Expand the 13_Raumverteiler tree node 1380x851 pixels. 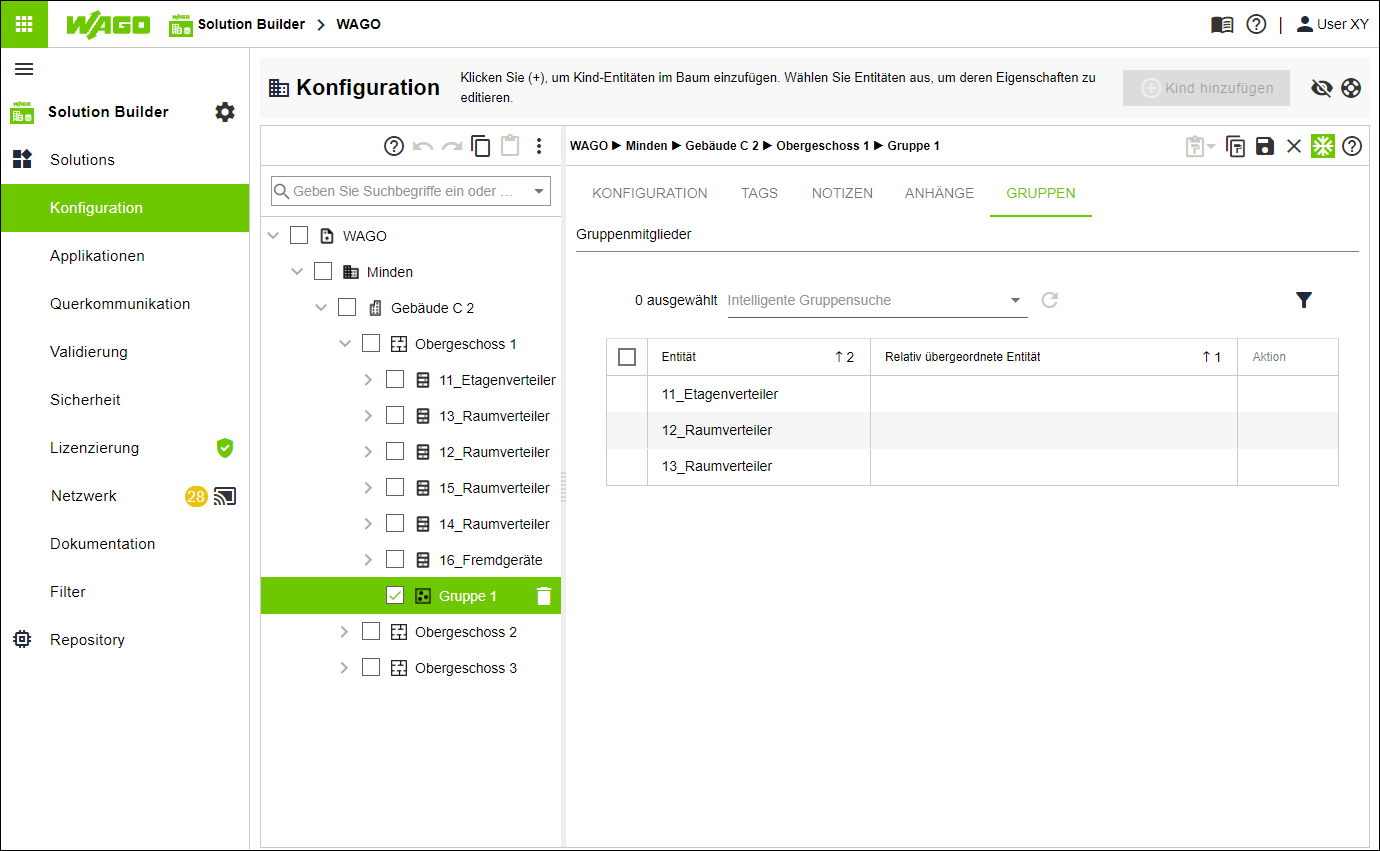pyautogui.click(x=368, y=416)
